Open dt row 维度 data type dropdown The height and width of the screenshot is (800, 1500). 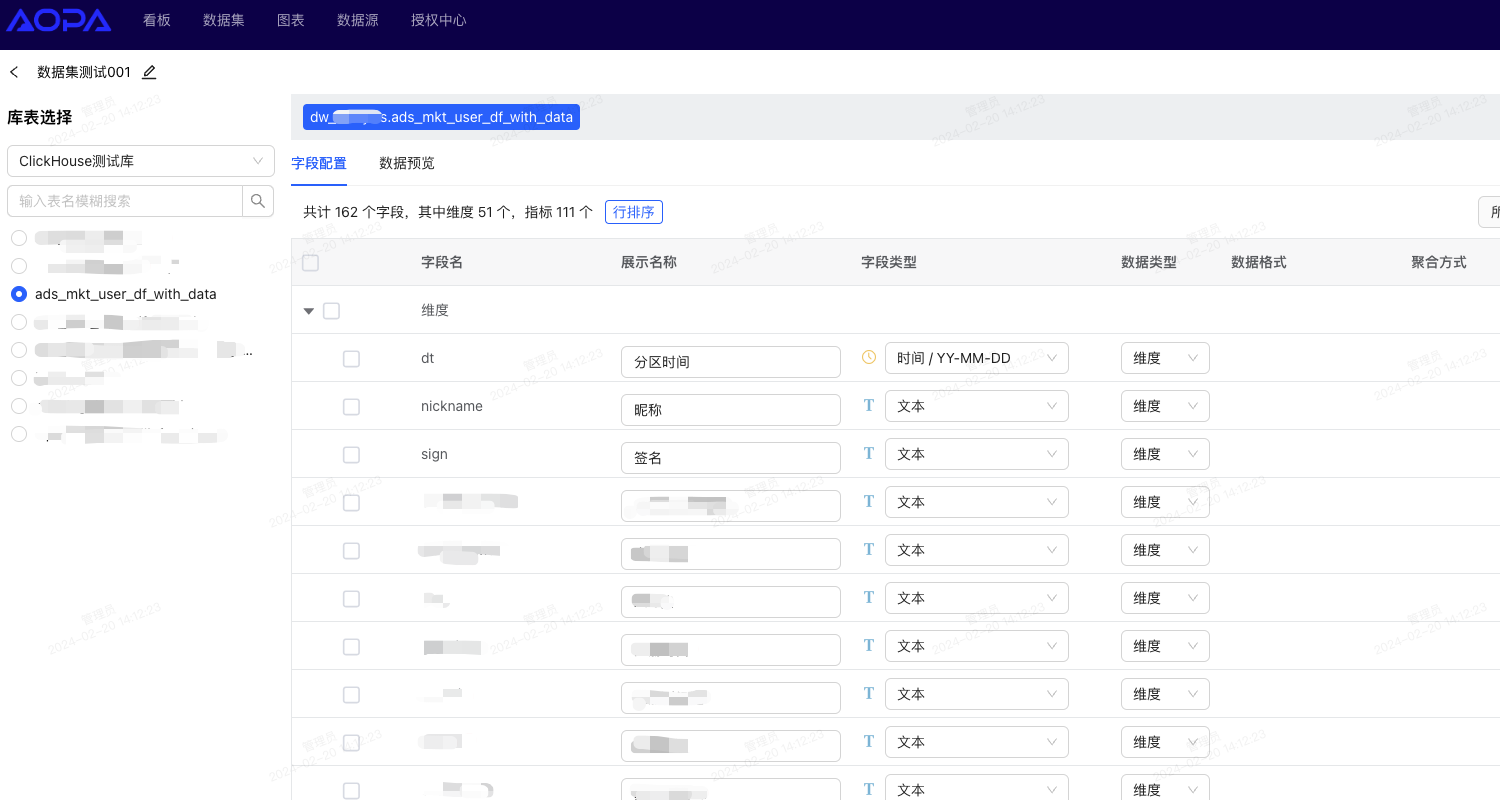1165,358
